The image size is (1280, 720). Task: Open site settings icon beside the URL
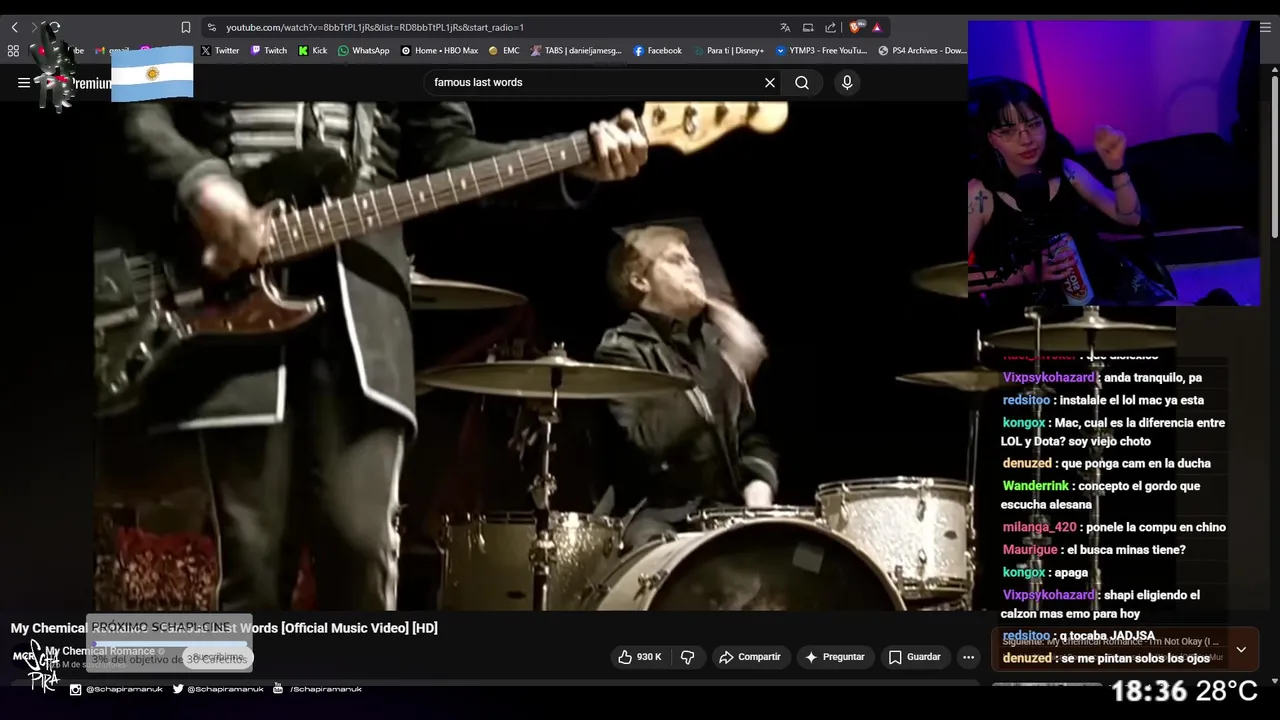click(x=211, y=27)
